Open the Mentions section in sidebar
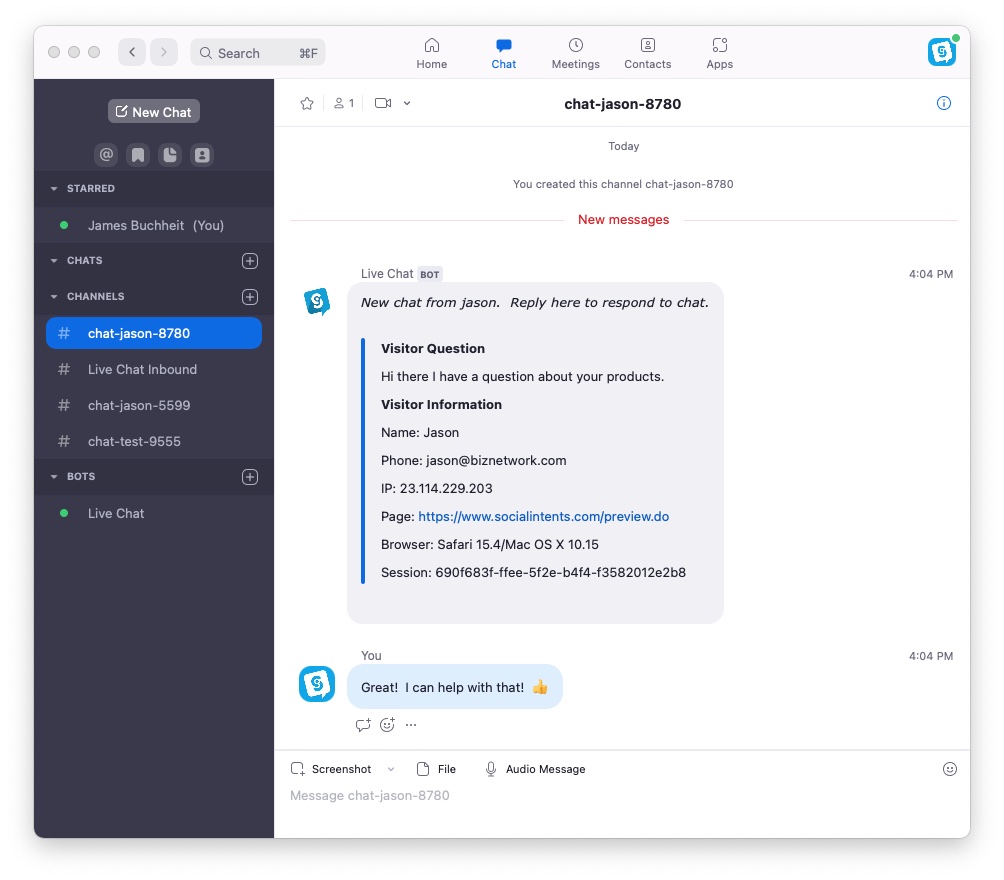 pyautogui.click(x=106, y=155)
